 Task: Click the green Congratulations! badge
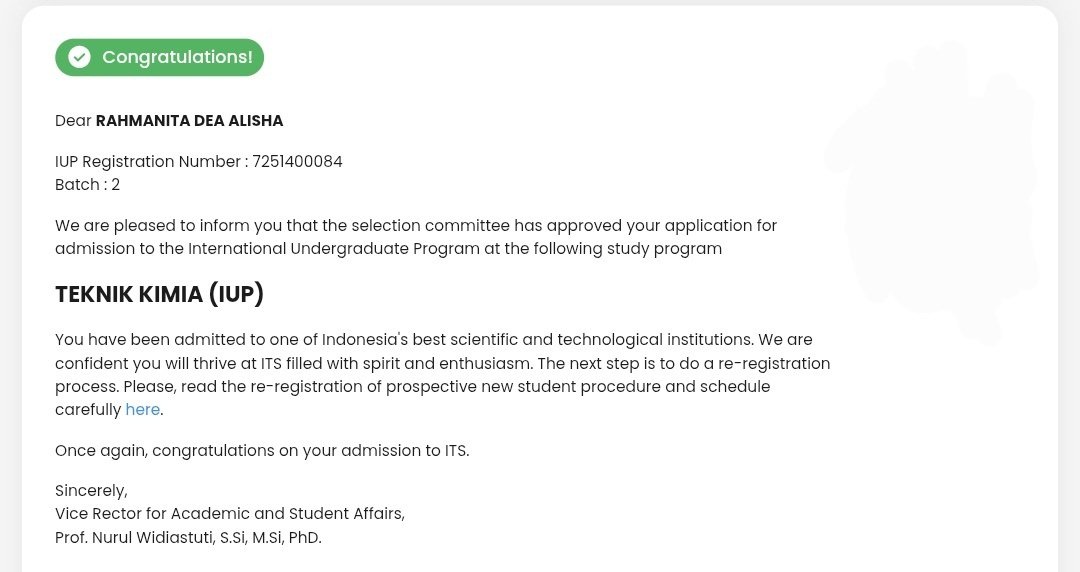coord(159,57)
